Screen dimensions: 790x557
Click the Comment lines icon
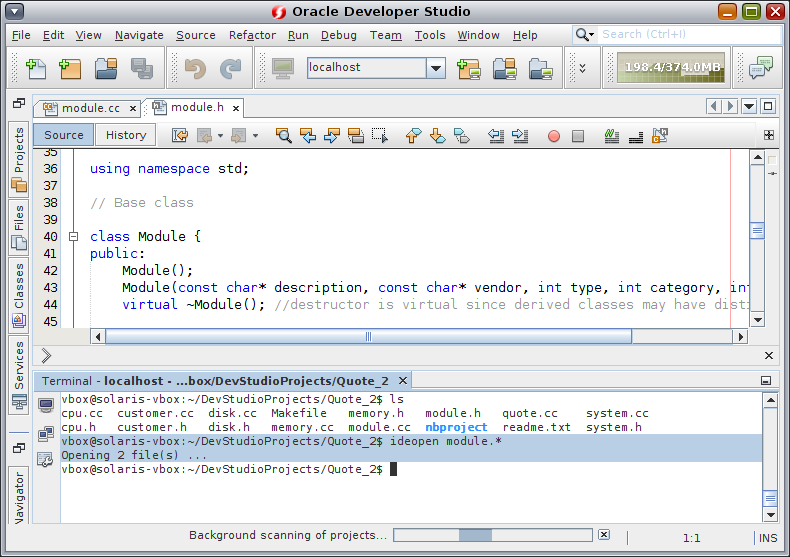[612, 135]
